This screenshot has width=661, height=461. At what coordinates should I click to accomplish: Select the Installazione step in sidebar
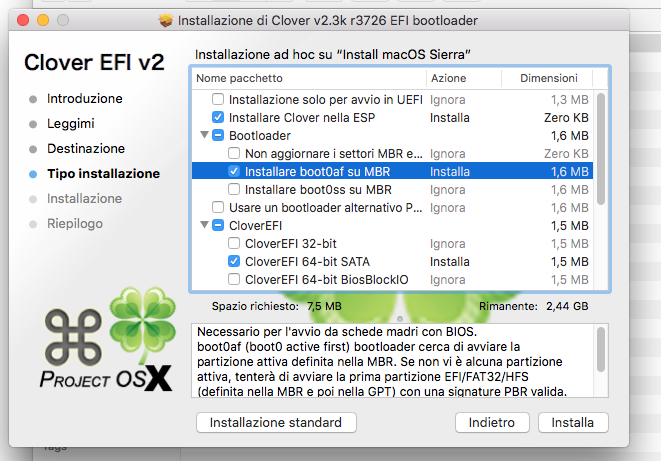pyautogui.click(x=84, y=198)
